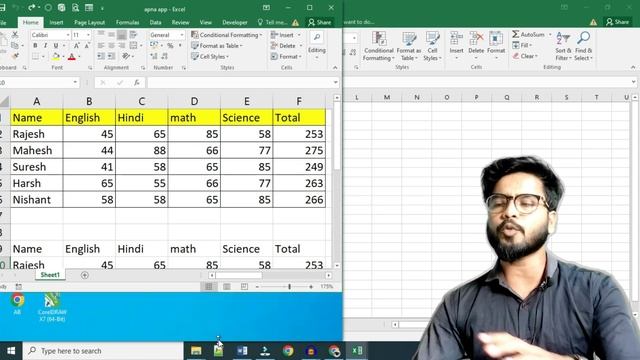Open the fill color dropdown arrow
The image size is (640, 360).
coord(64,57)
